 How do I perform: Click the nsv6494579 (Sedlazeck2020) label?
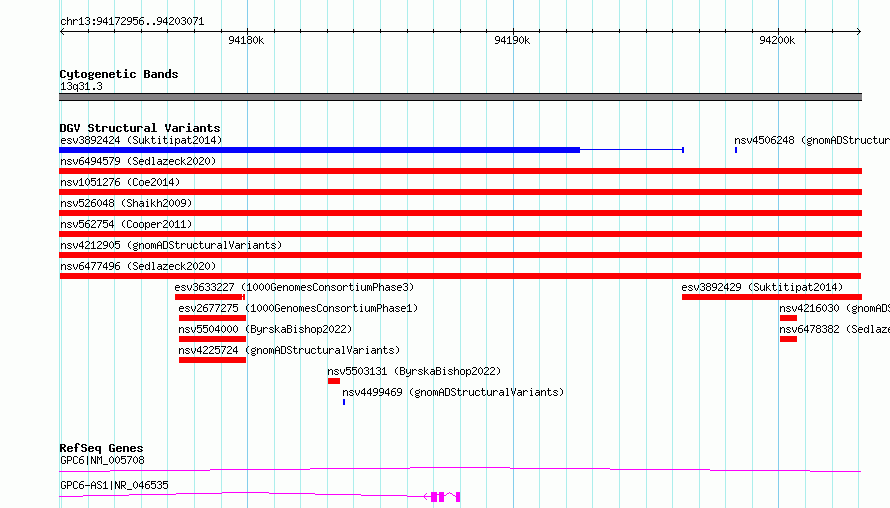(x=138, y=161)
